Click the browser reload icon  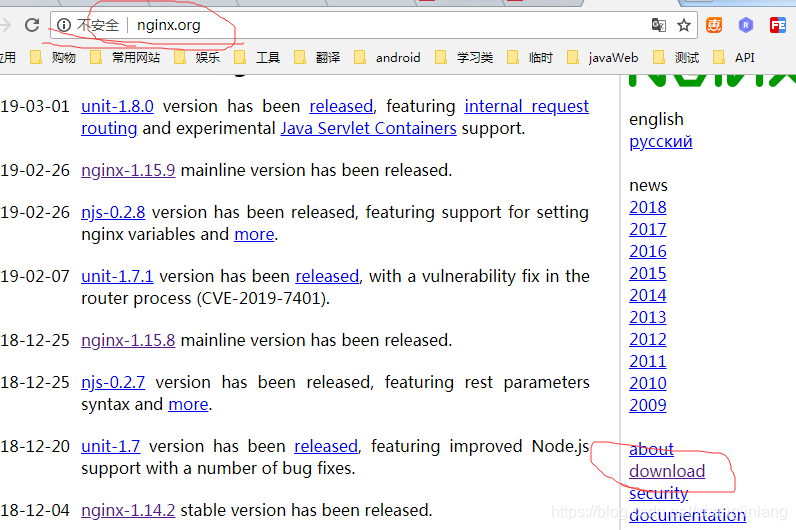[32, 24]
